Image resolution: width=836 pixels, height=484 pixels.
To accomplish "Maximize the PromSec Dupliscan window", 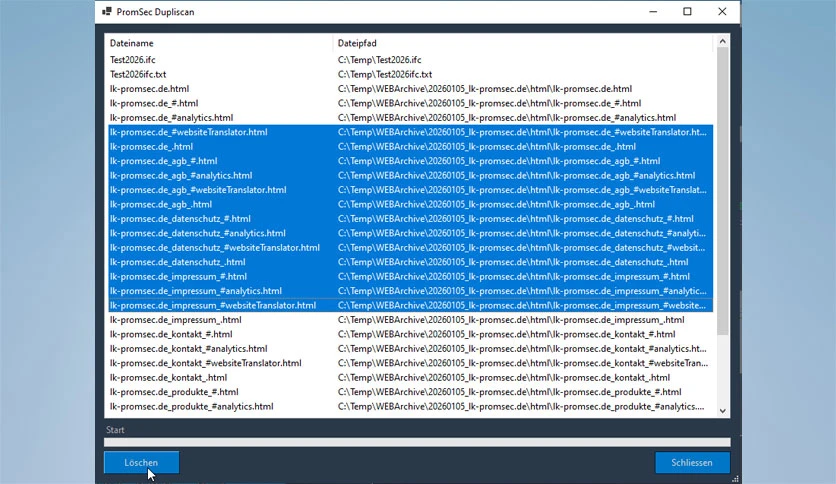I will coord(687,12).
